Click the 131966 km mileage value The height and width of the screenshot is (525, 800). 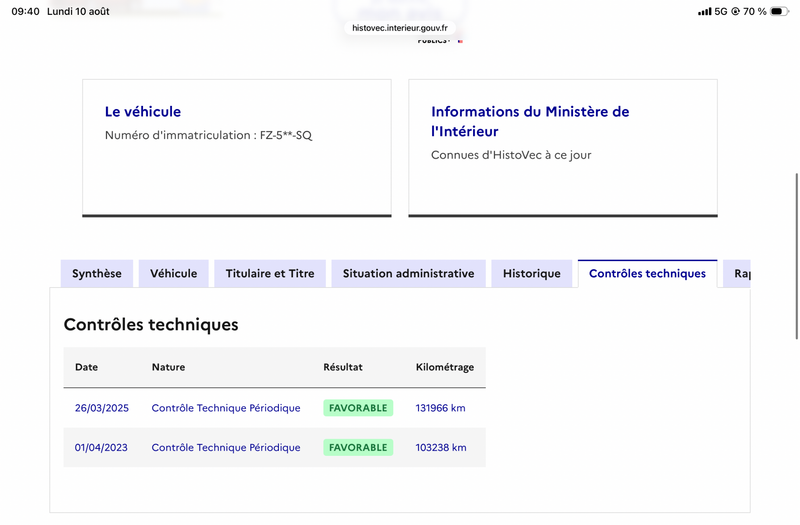point(440,408)
